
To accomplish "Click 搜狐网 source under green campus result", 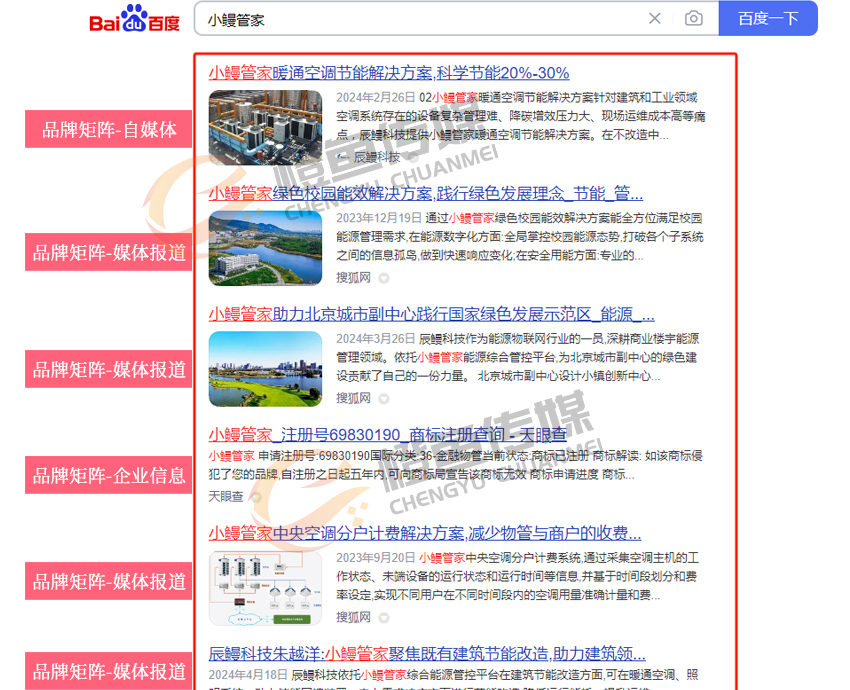I will pos(353,278).
